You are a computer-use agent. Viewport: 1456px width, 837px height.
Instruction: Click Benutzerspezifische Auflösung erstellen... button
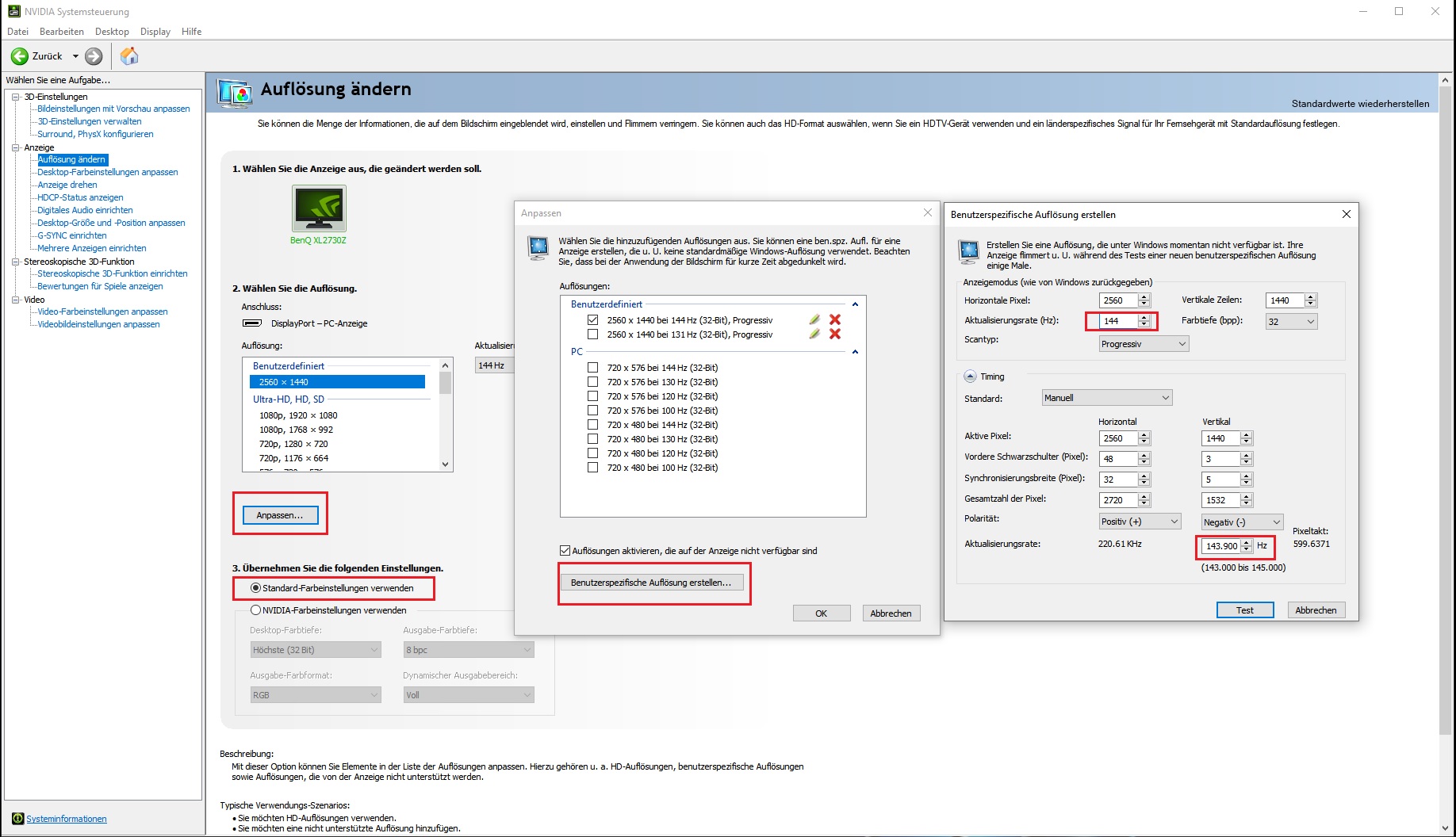[x=651, y=583]
